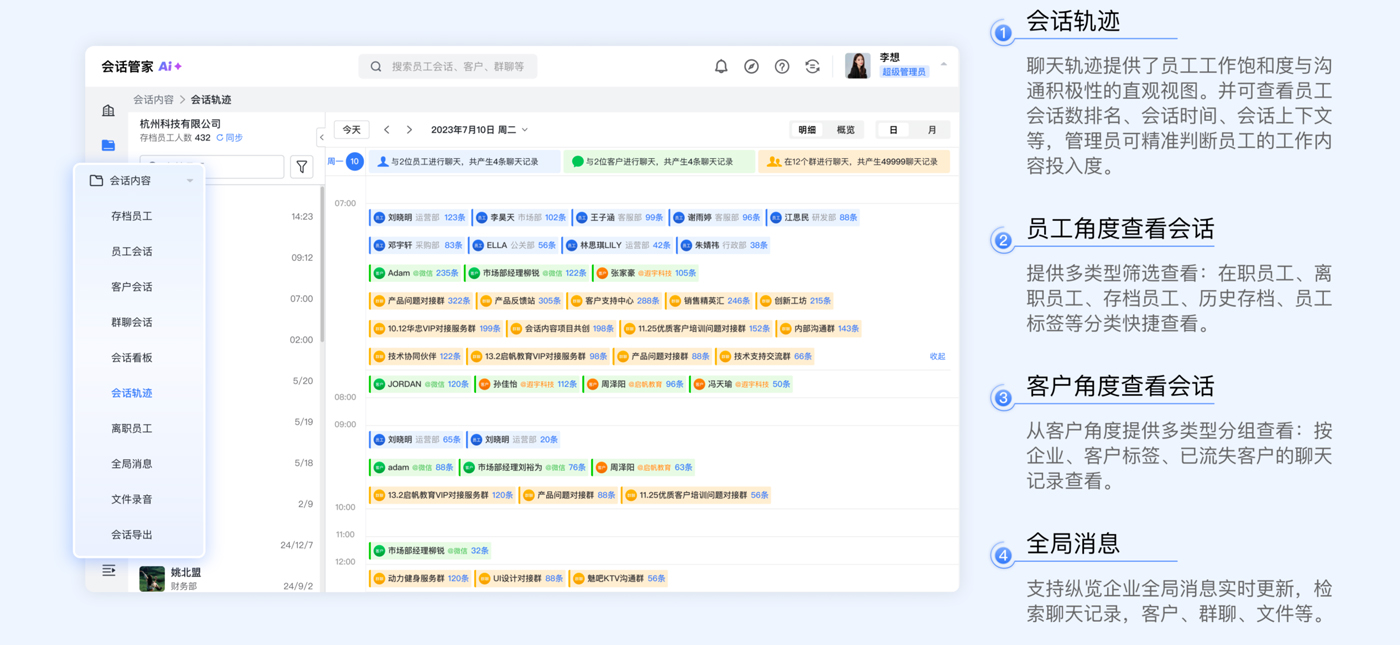
Task: Click the blue folder sidebar icon
Action: click(108, 145)
